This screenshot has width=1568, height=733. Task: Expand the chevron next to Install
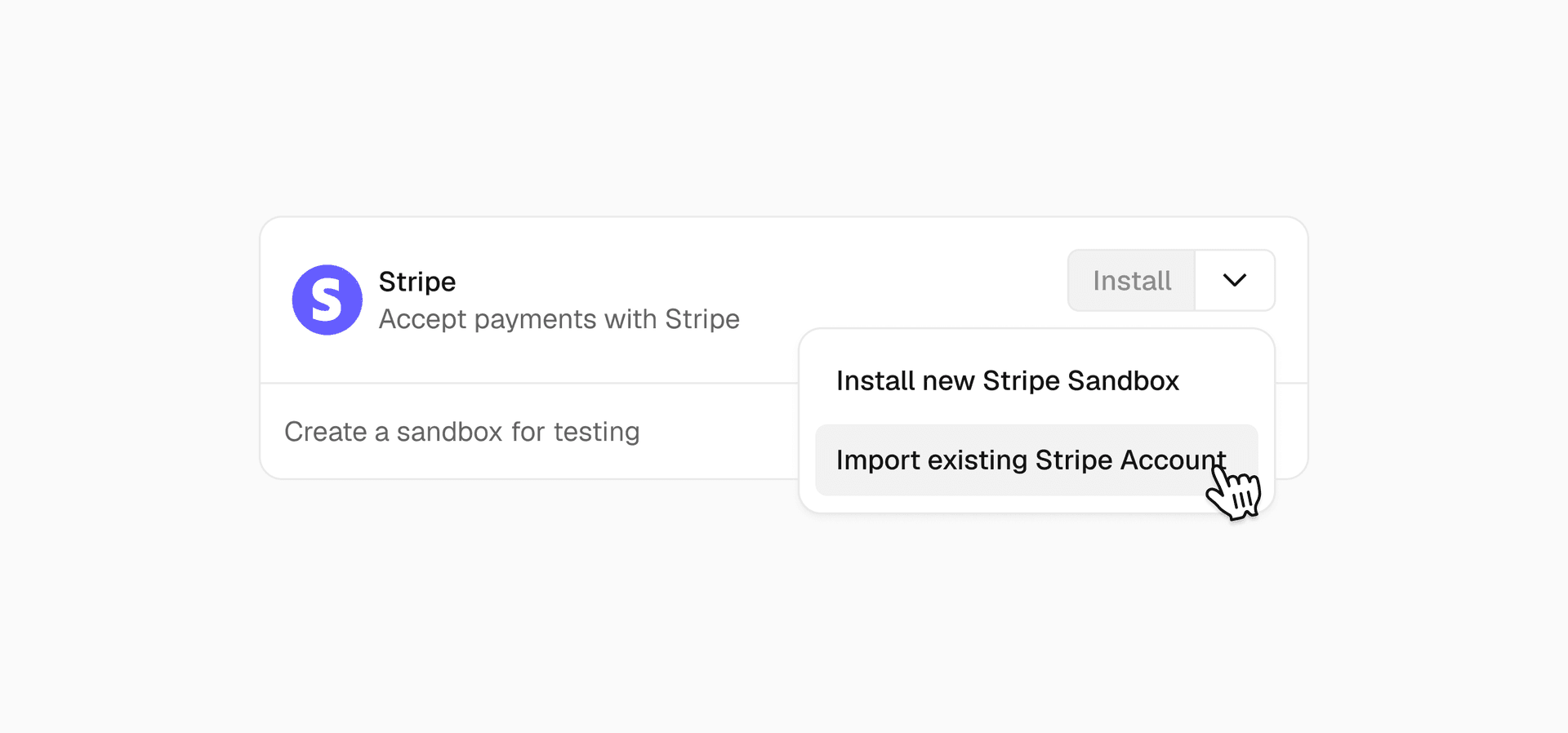(1234, 280)
